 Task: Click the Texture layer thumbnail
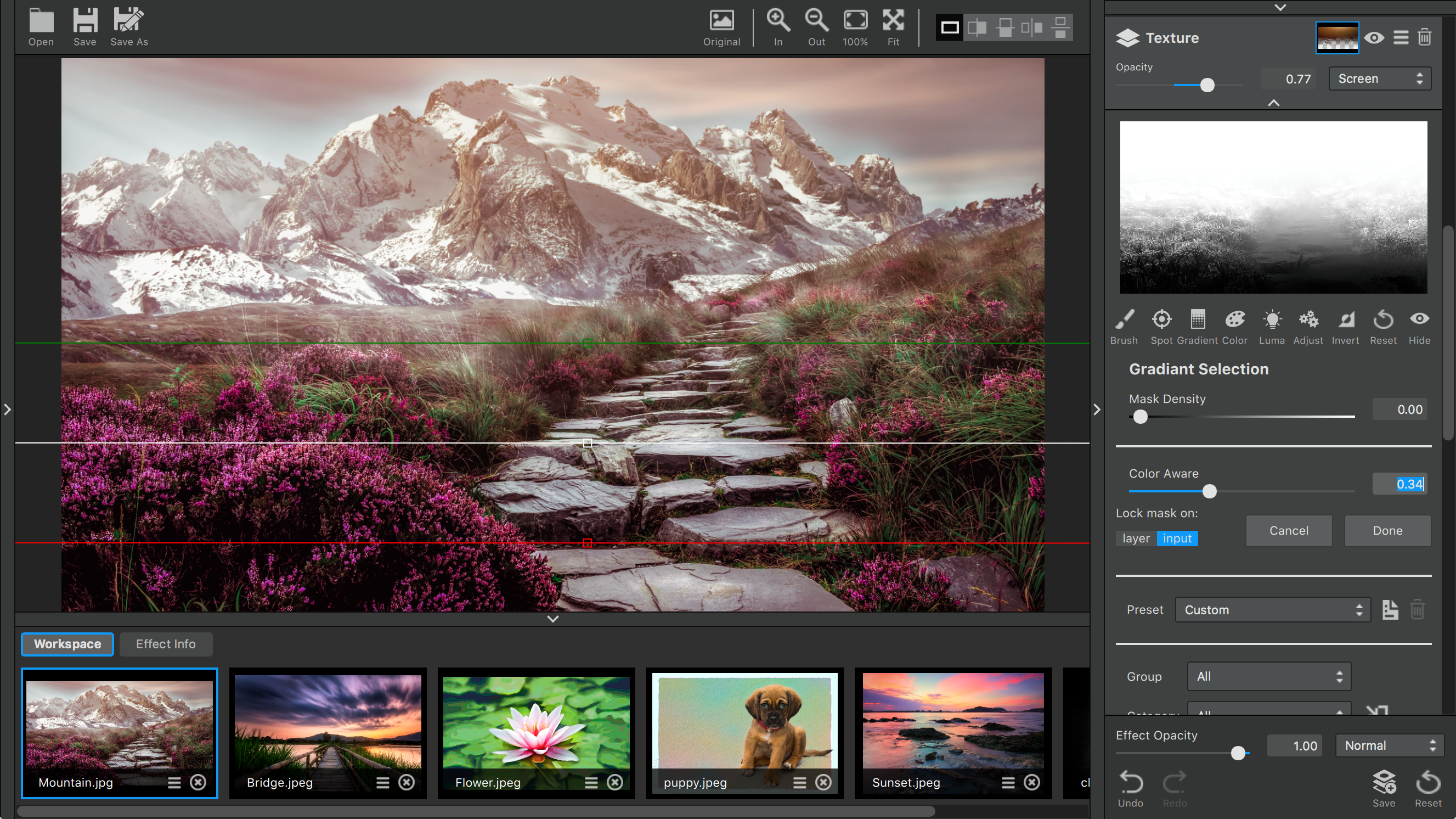point(1337,38)
